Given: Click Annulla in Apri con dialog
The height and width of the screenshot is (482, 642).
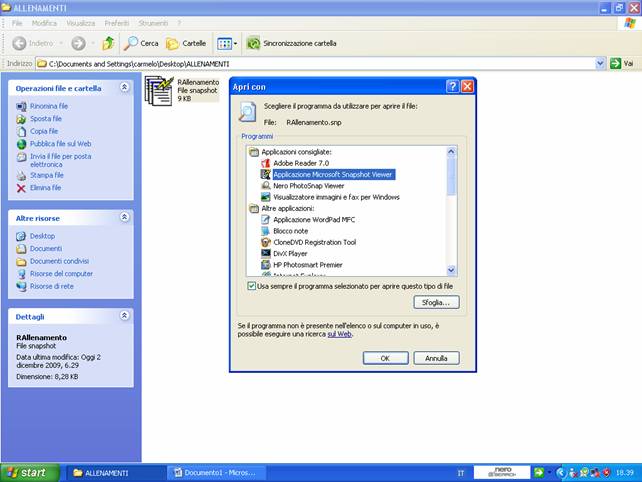Looking at the screenshot, I should [x=436, y=358].
